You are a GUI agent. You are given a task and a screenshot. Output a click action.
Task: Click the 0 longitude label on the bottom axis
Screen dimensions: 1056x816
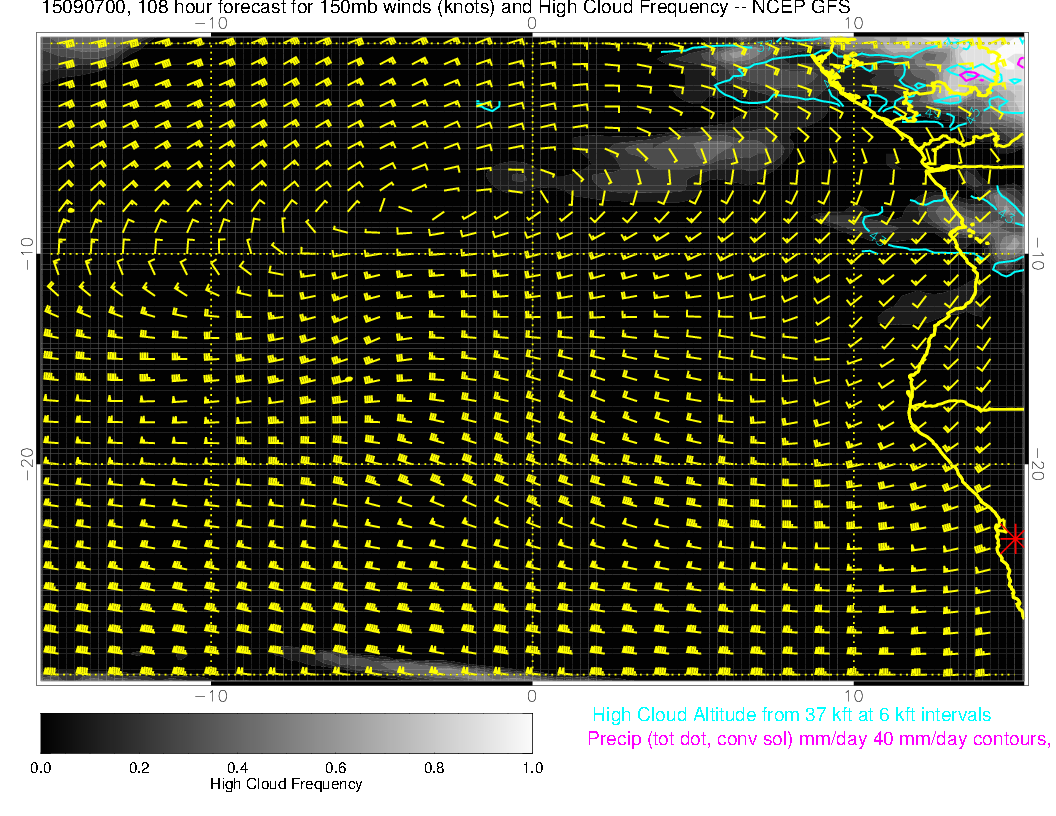coord(532,695)
